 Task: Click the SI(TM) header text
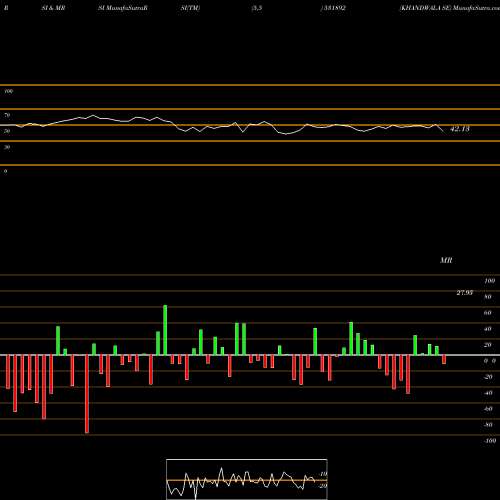(x=190, y=8)
